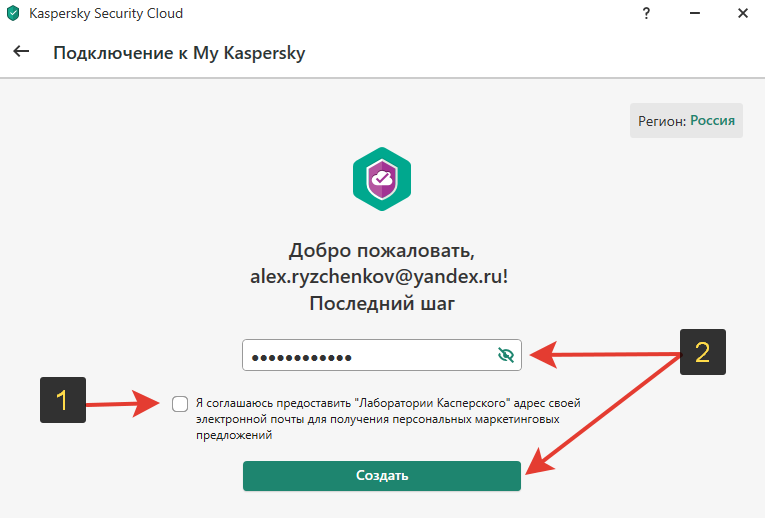765x518 pixels.
Task: Go back using the left arrow
Action: coord(21,51)
